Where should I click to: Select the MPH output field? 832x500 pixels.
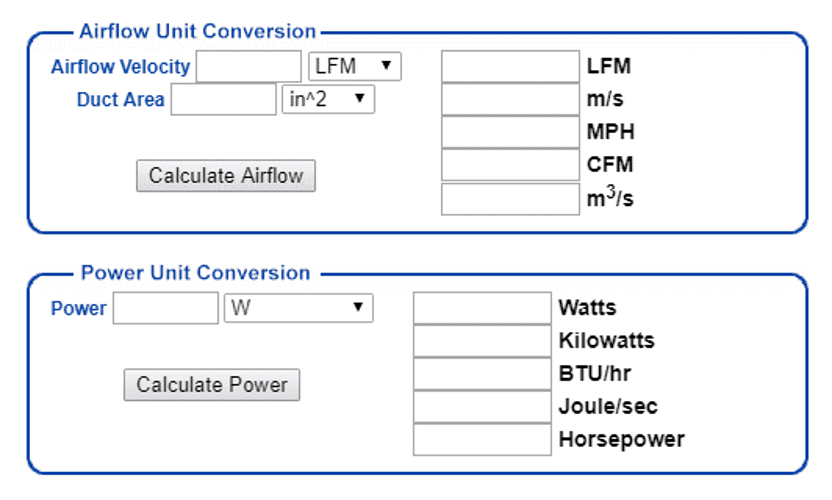pos(510,132)
